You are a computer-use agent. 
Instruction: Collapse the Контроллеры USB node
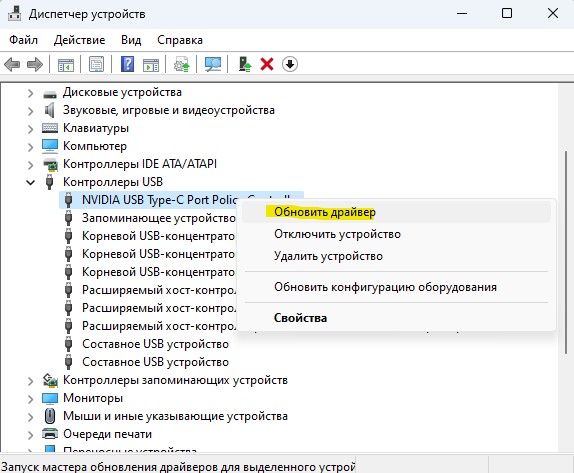[x=31, y=182]
